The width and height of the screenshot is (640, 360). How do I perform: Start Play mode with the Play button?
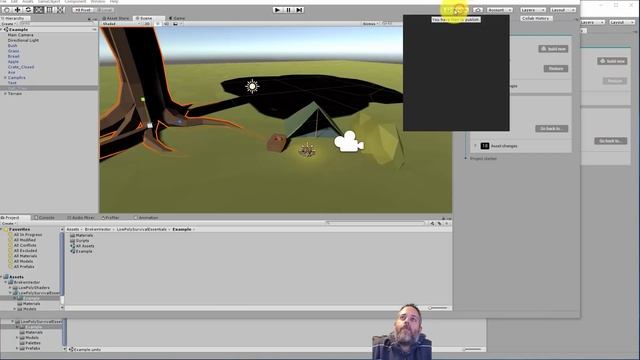point(278,10)
